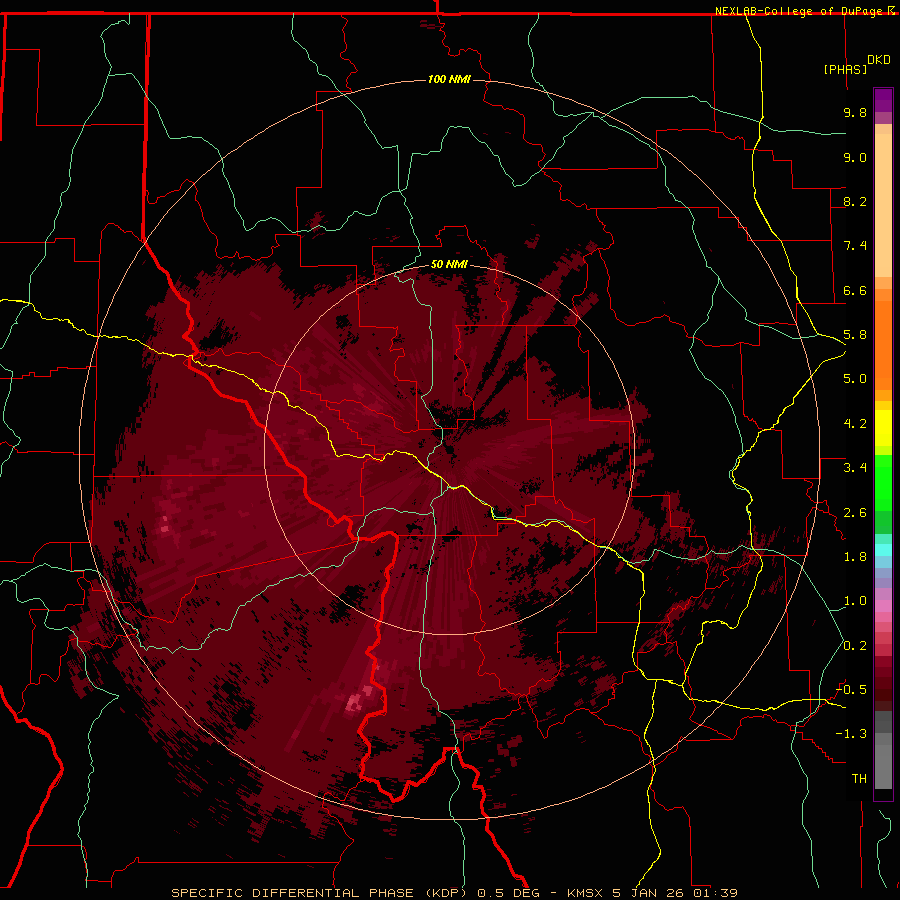Select the -0.5 legend value
The width and height of the screenshot is (900, 900).
coord(851,690)
